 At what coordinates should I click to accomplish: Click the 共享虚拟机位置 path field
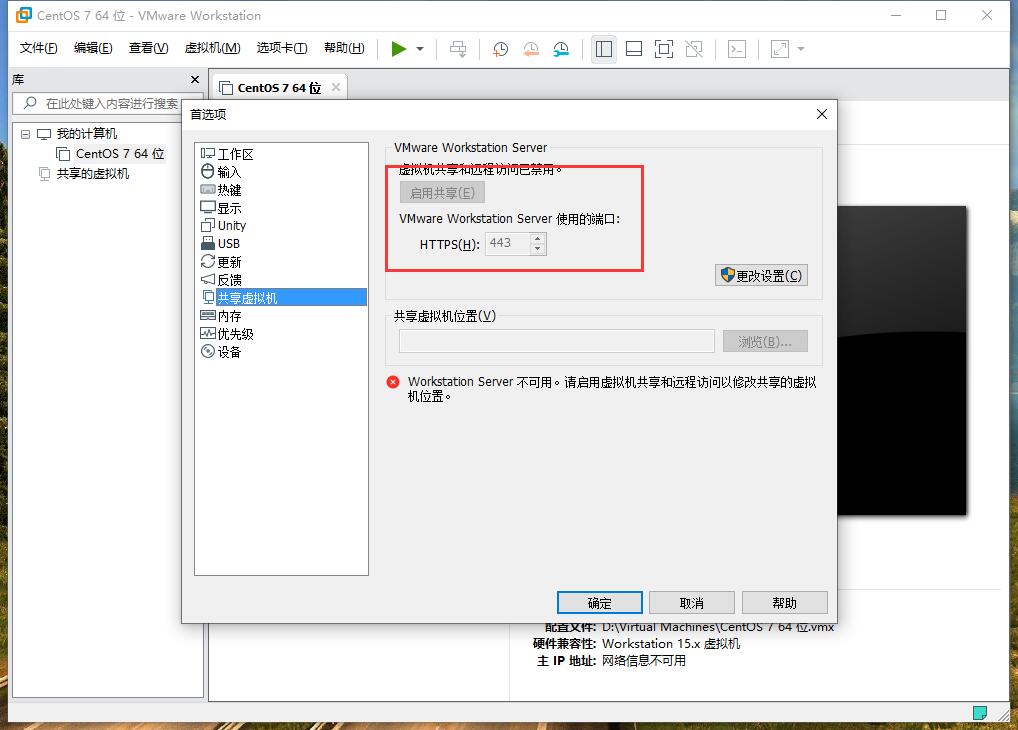(x=557, y=342)
